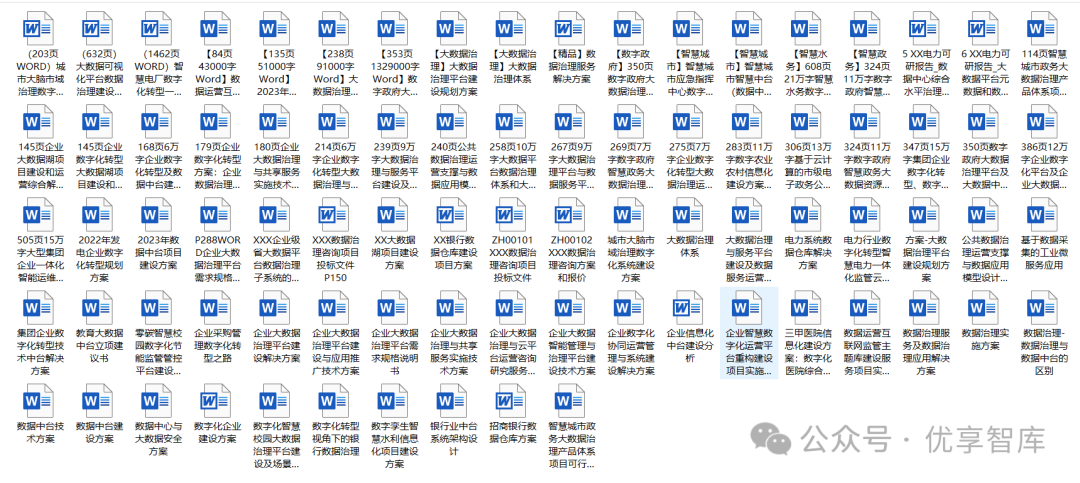Pick the Word icon for 6 XX电力可研报告

tap(984, 29)
